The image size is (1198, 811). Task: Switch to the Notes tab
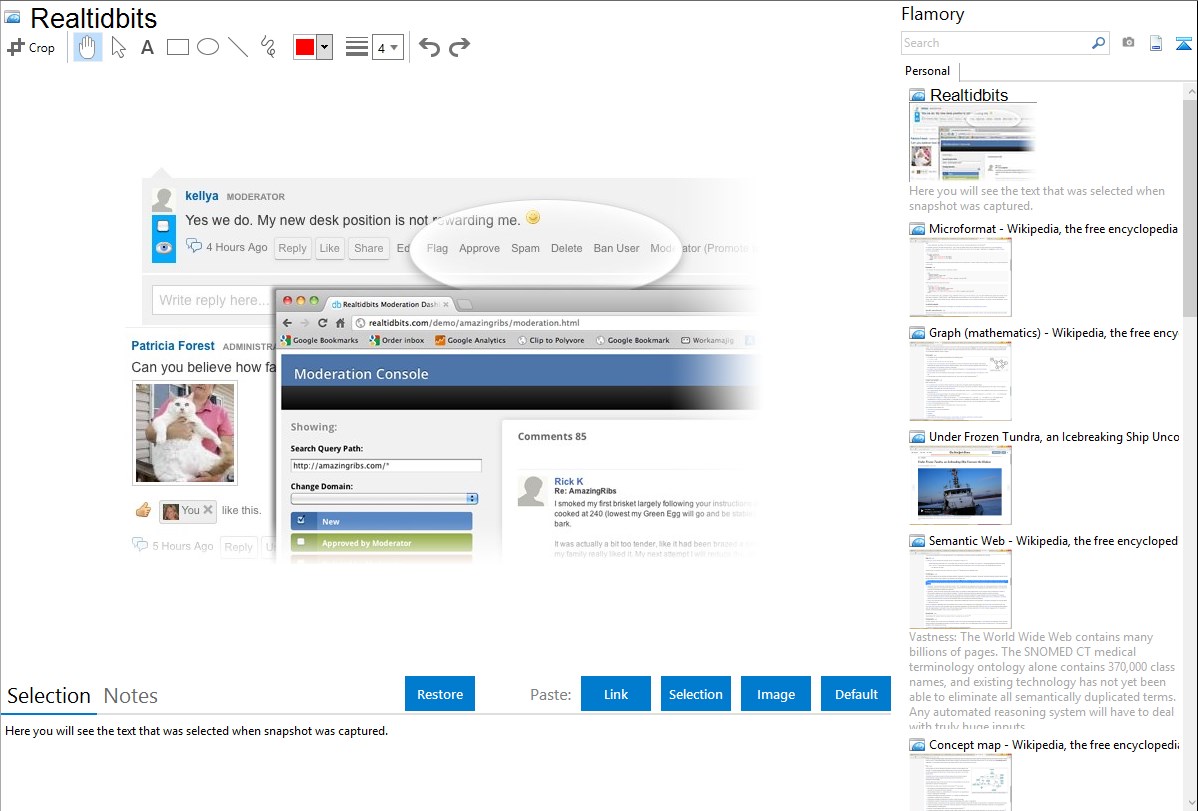[131, 696]
